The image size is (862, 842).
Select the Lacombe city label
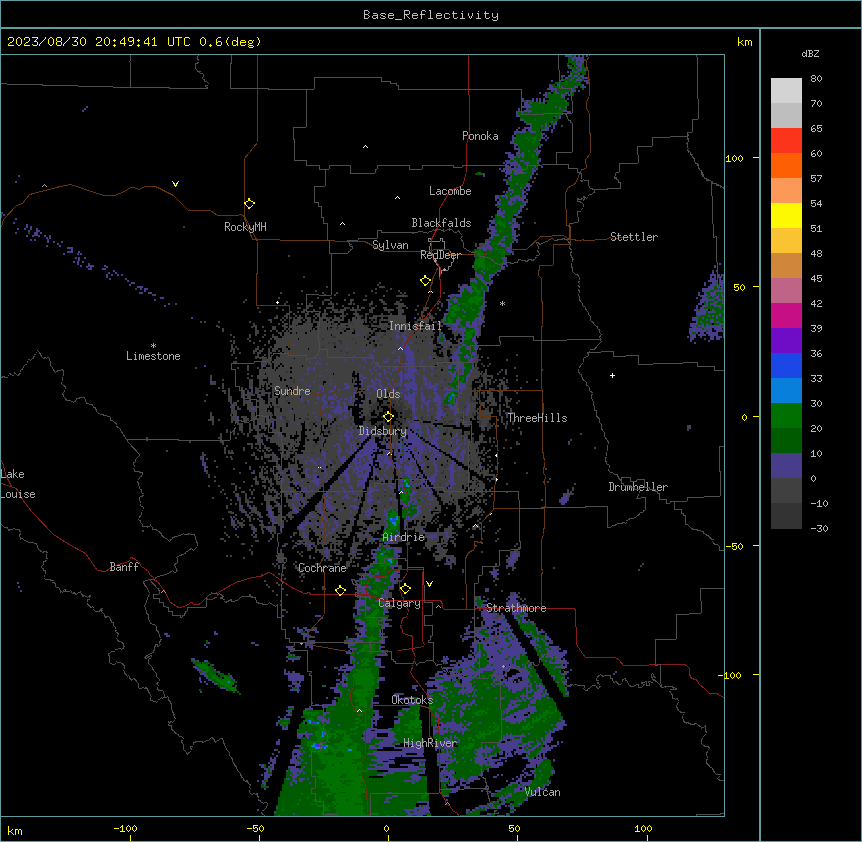450,191
